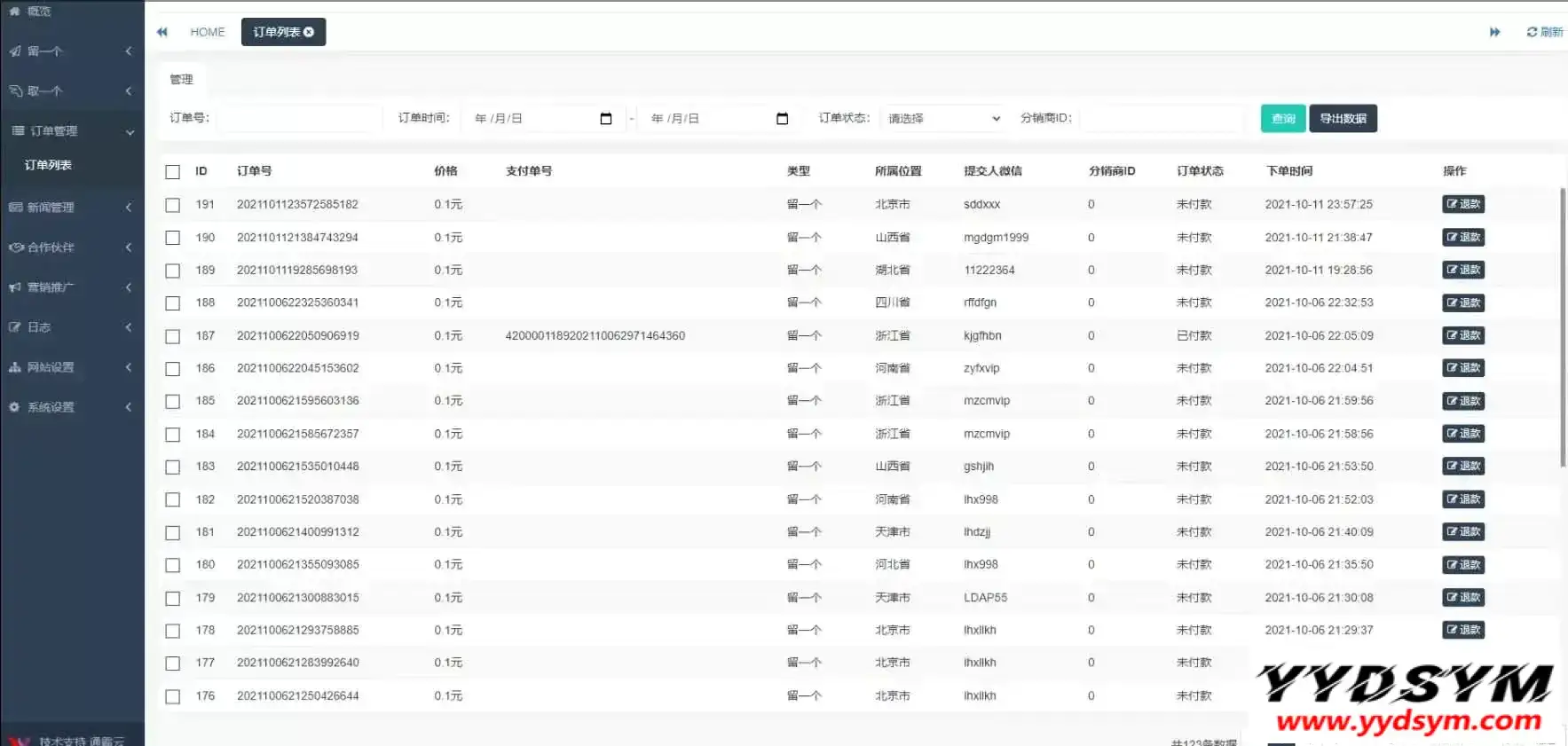Click the tab-bar left double-arrow icon
Screen dimensions: 1568x746
162,32
